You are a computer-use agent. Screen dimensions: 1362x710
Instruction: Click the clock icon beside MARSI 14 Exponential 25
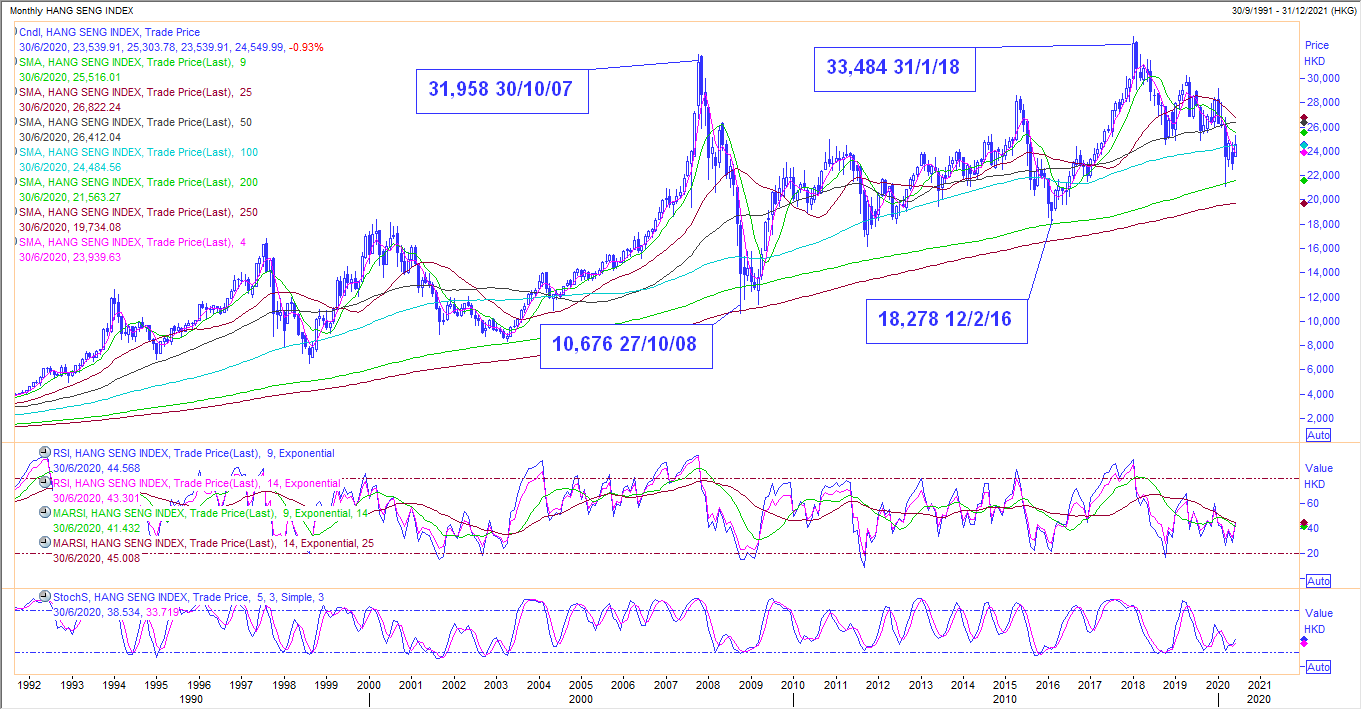[x=44, y=542]
